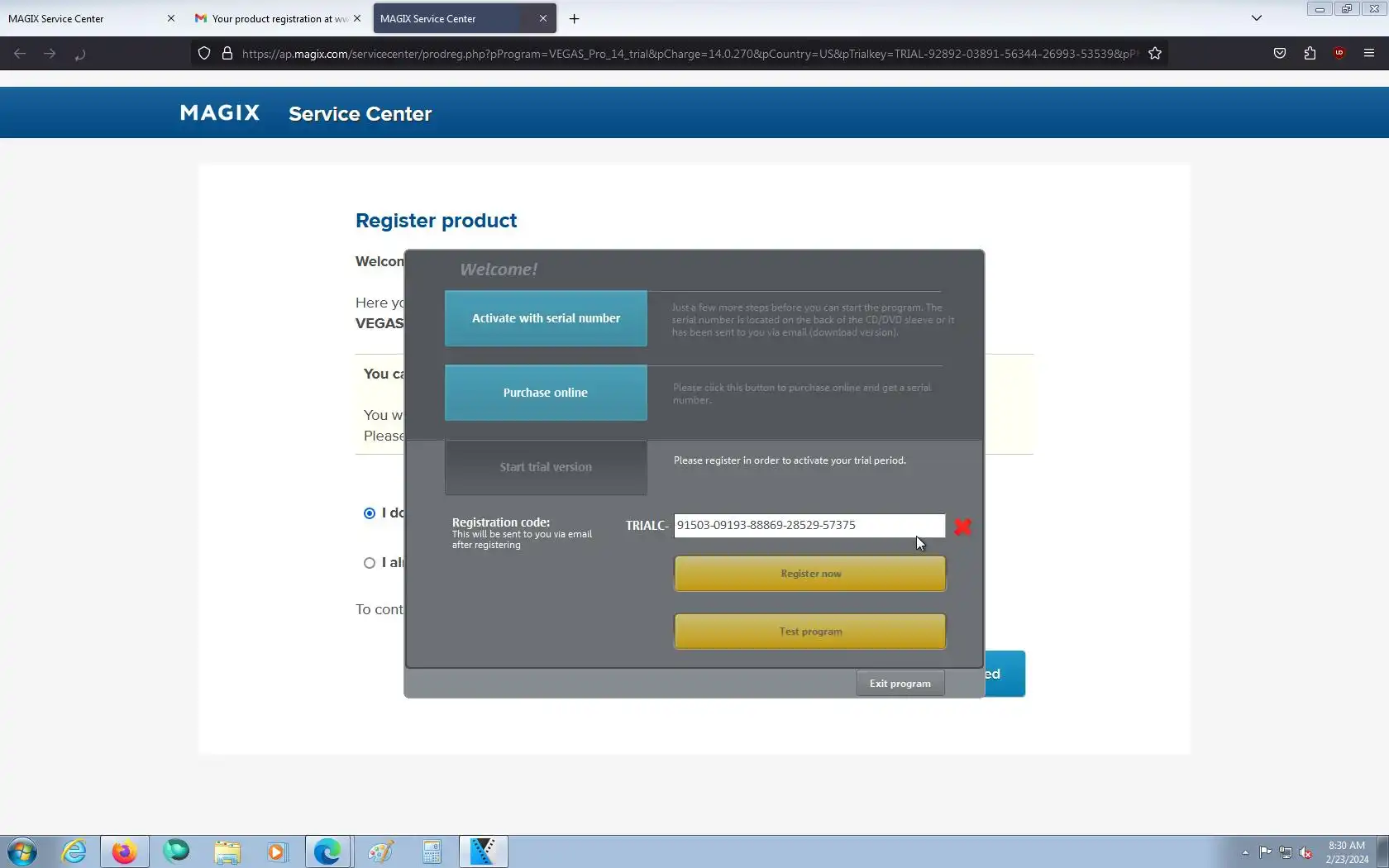Select the active MAGIX Service Center tab

465,18
